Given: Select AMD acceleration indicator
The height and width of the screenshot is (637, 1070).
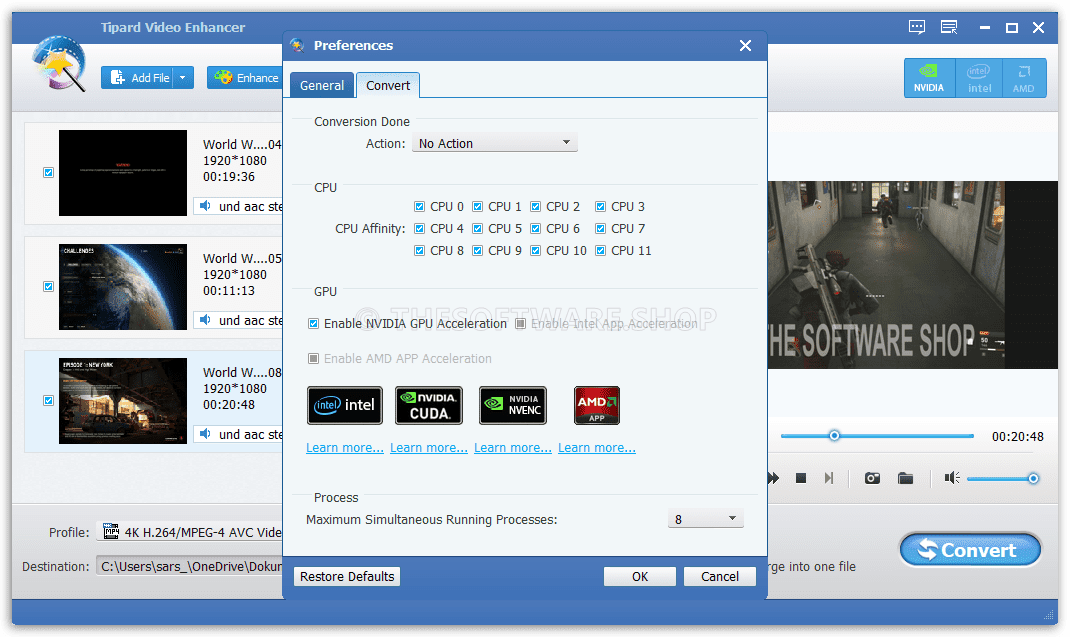Looking at the screenshot, I should (1024, 78).
